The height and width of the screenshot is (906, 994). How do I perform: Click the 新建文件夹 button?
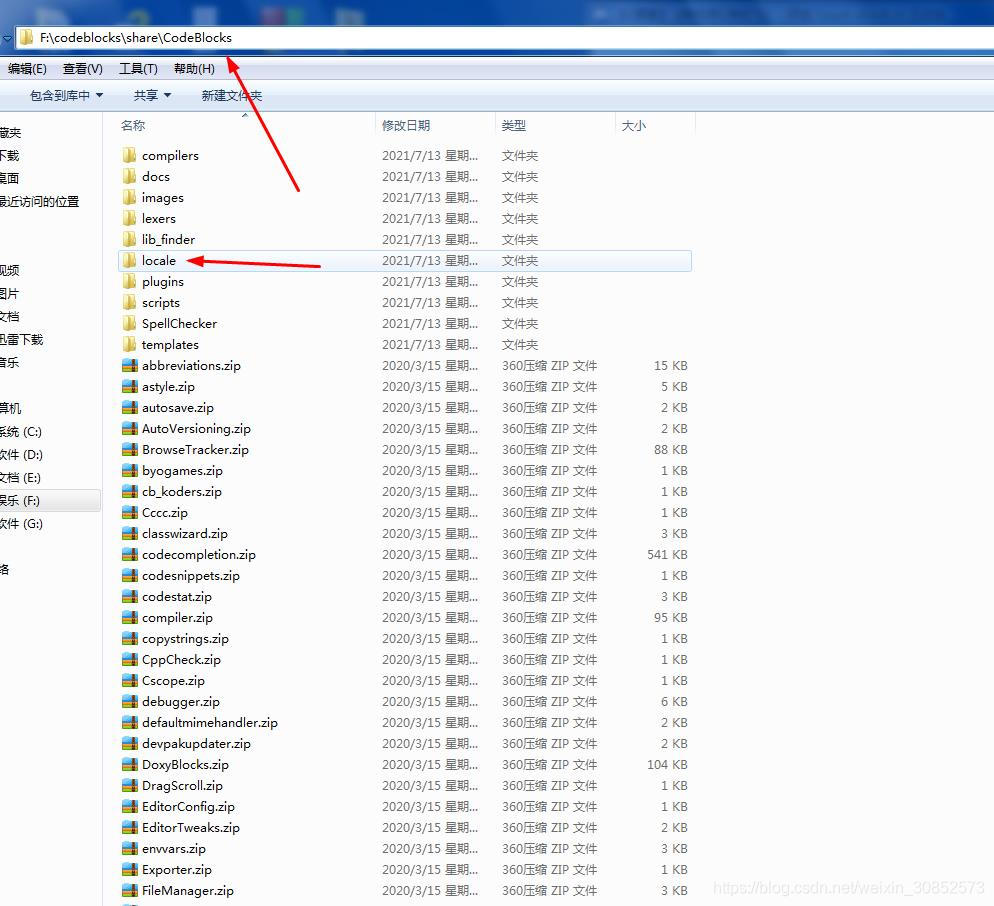231,96
